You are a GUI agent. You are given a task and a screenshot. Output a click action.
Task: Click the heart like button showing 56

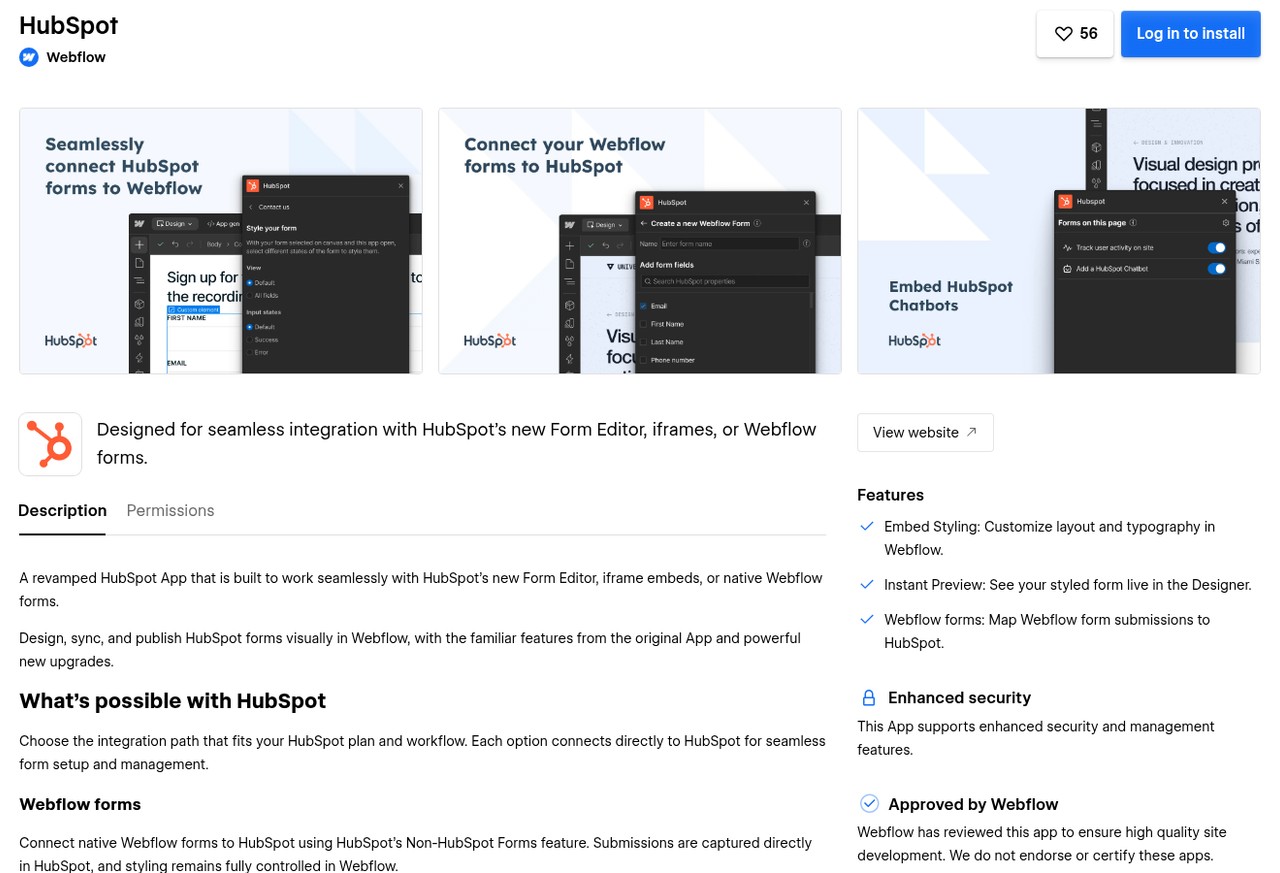[1075, 34]
